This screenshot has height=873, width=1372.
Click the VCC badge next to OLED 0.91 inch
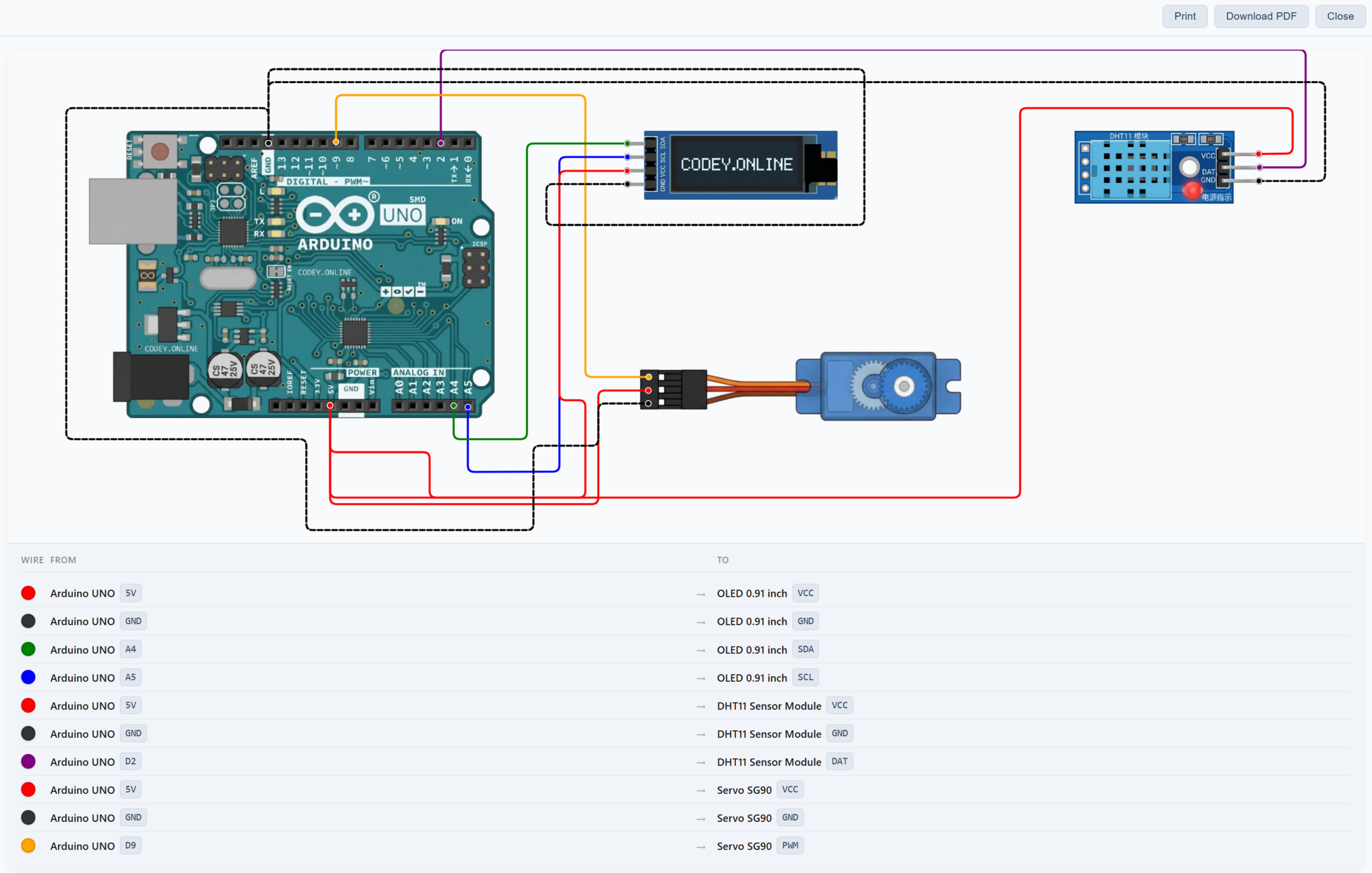coord(806,593)
